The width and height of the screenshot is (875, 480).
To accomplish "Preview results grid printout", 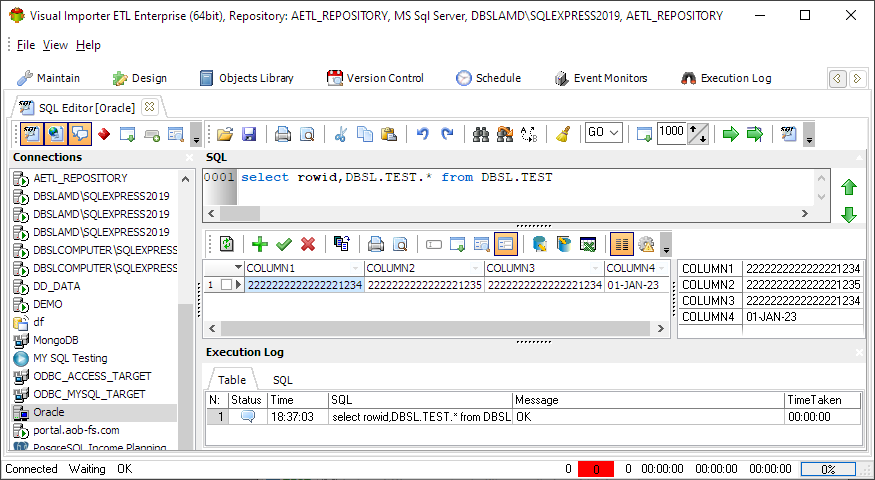I will [x=400, y=244].
